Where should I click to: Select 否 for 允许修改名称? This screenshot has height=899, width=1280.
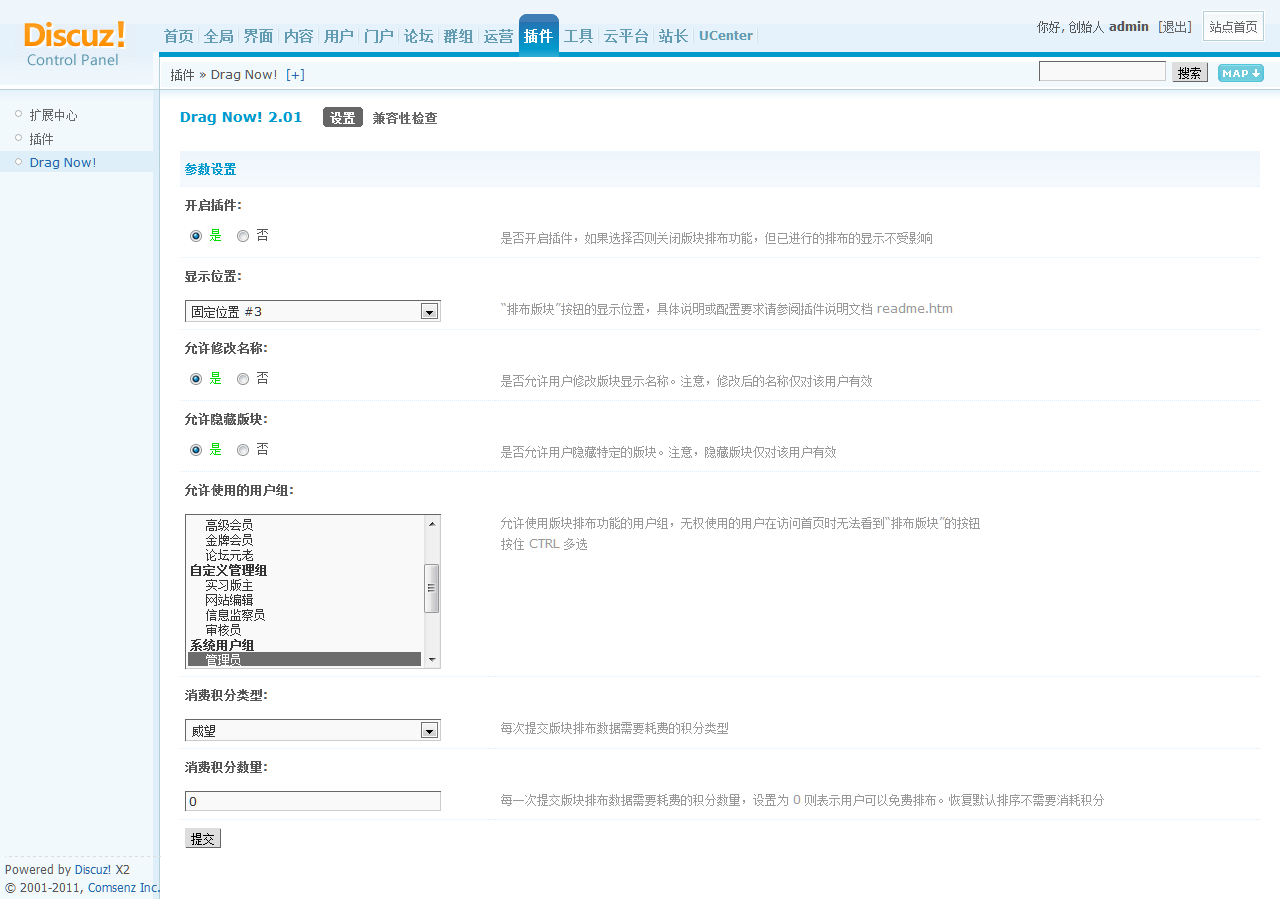tap(243, 379)
